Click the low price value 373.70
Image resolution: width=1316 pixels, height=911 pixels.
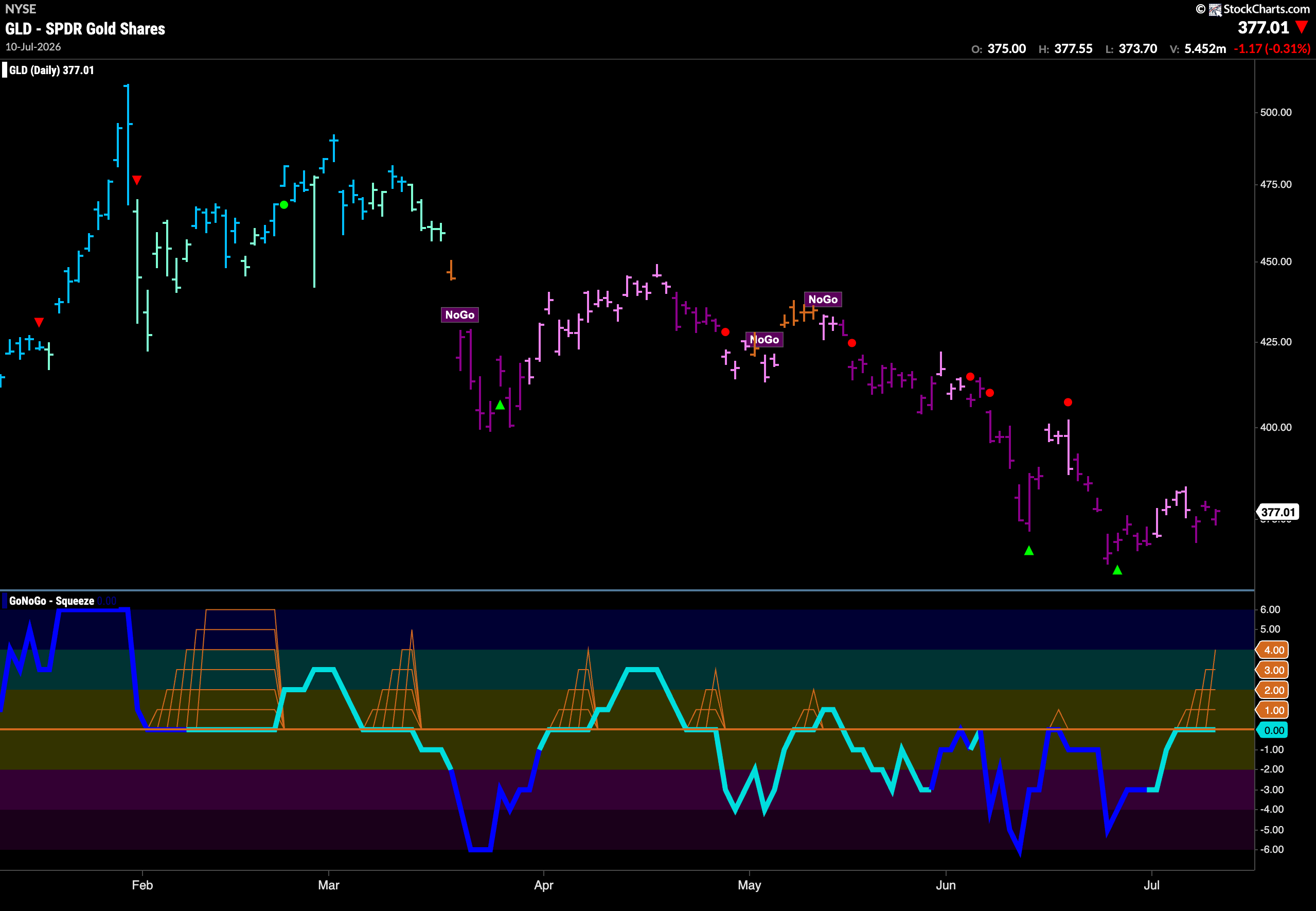pyautogui.click(x=1138, y=48)
